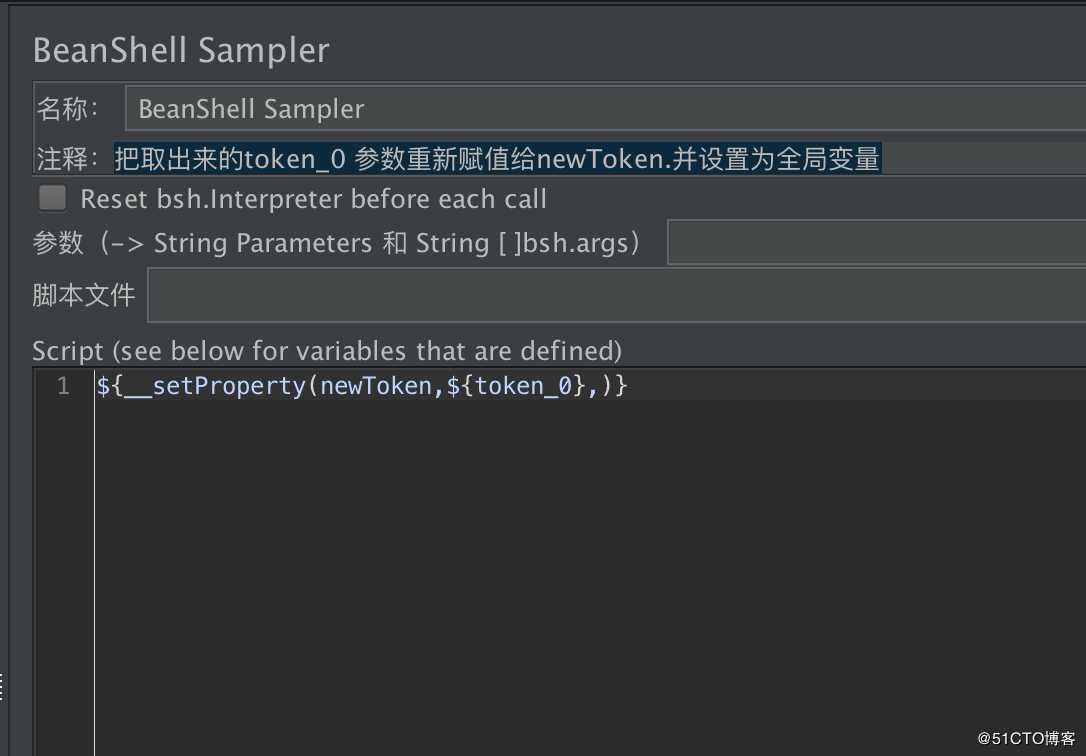Click token_0 word in the comment text
This screenshot has width=1086, height=756.
(x=295, y=159)
